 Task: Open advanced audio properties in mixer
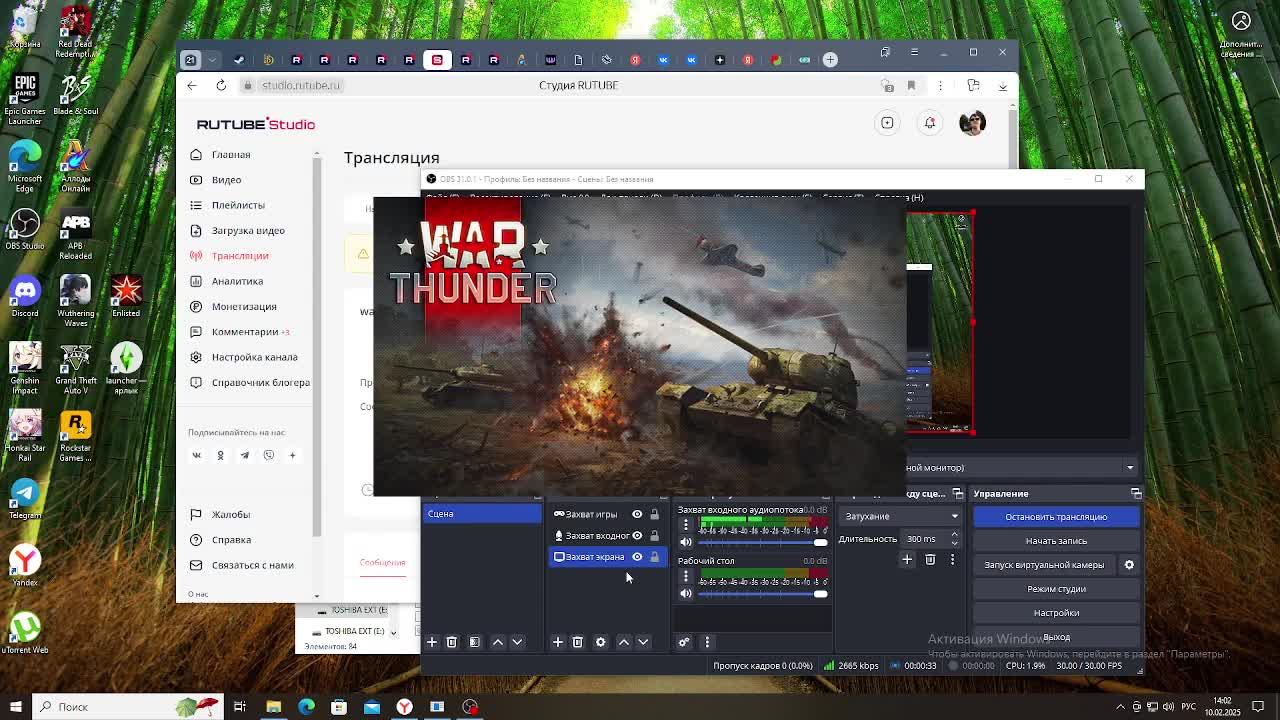(x=684, y=642)
